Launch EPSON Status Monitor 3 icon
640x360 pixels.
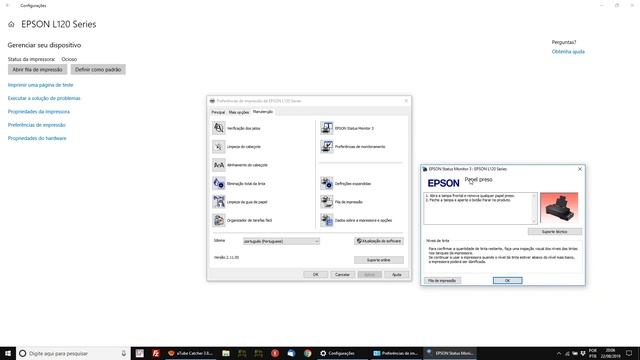click(327, 128)
